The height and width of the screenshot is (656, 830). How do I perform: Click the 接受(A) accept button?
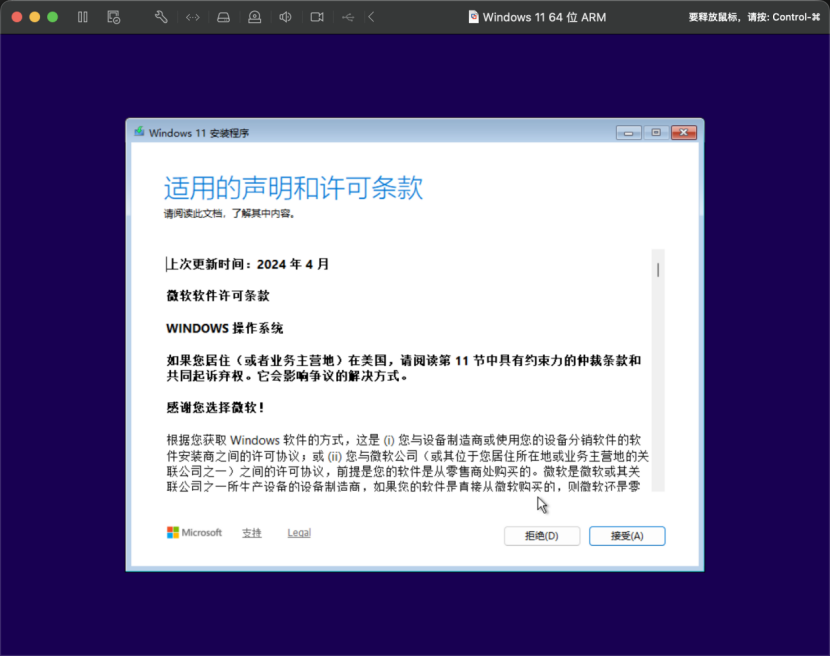pos(627,536)
